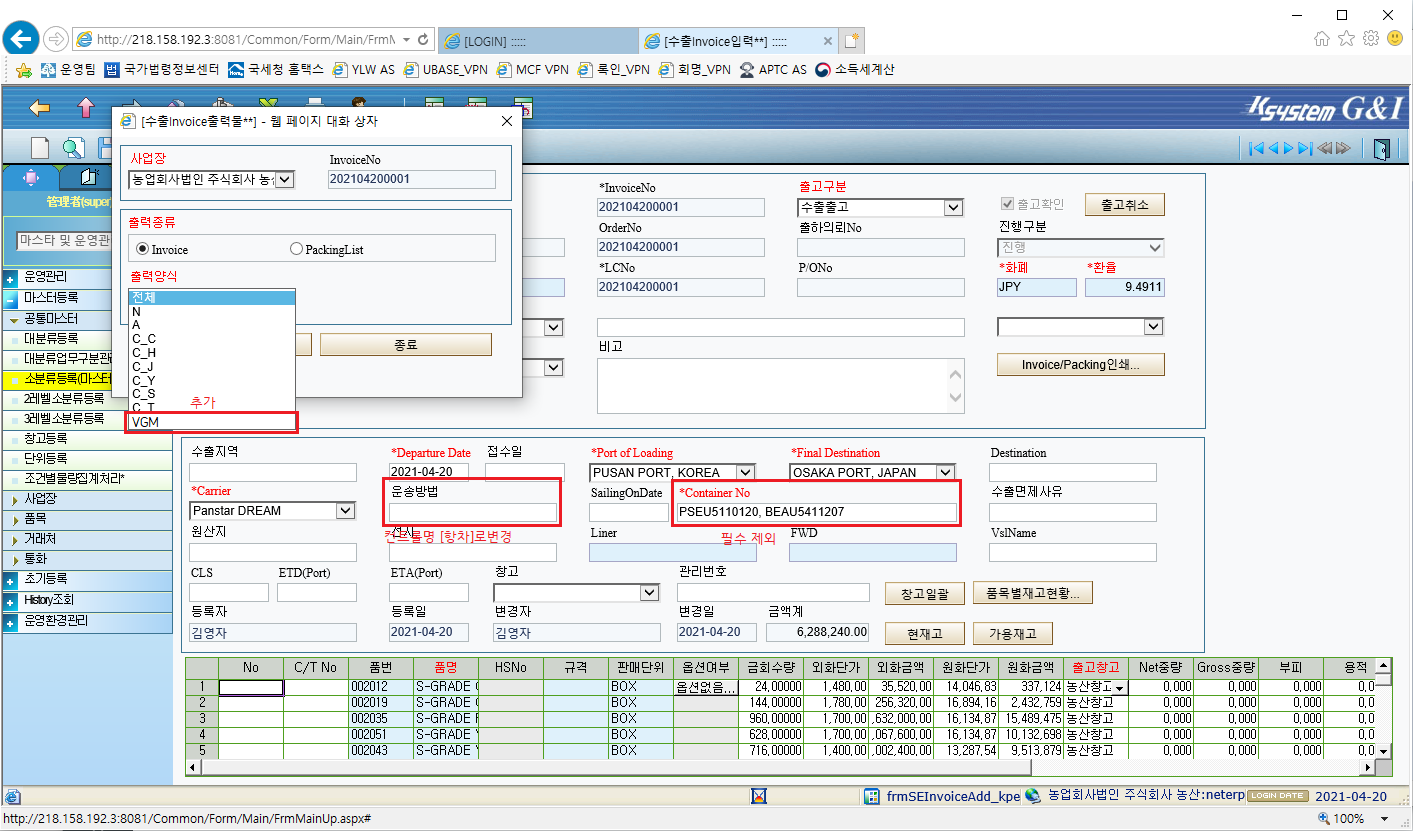Click the 운송방법 input field
Viewport: 1413px width, 831px height.
point(472,512)
